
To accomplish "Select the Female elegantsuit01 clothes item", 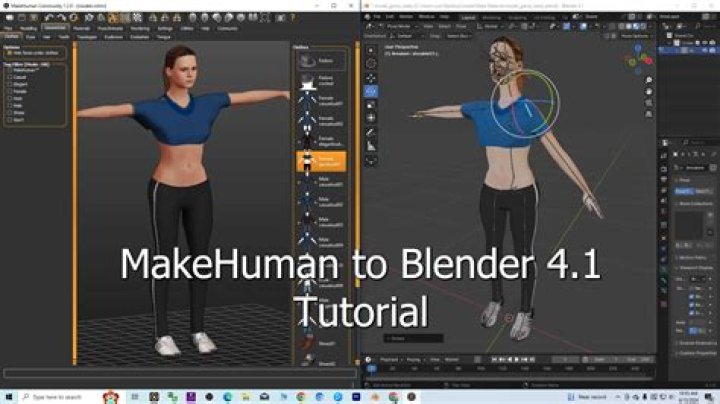I will 321,141.
